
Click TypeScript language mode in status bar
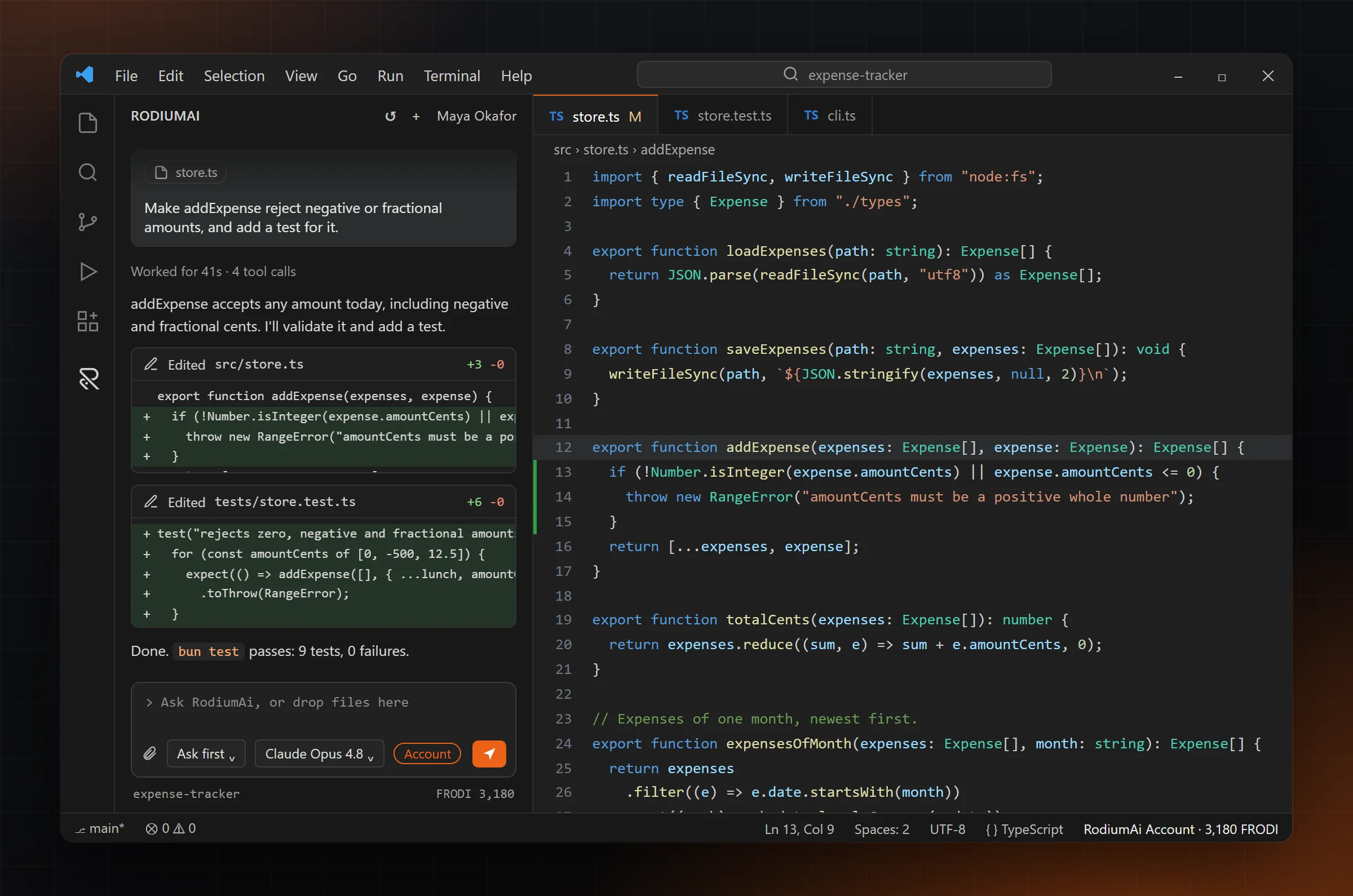(x=1024, y=828)
